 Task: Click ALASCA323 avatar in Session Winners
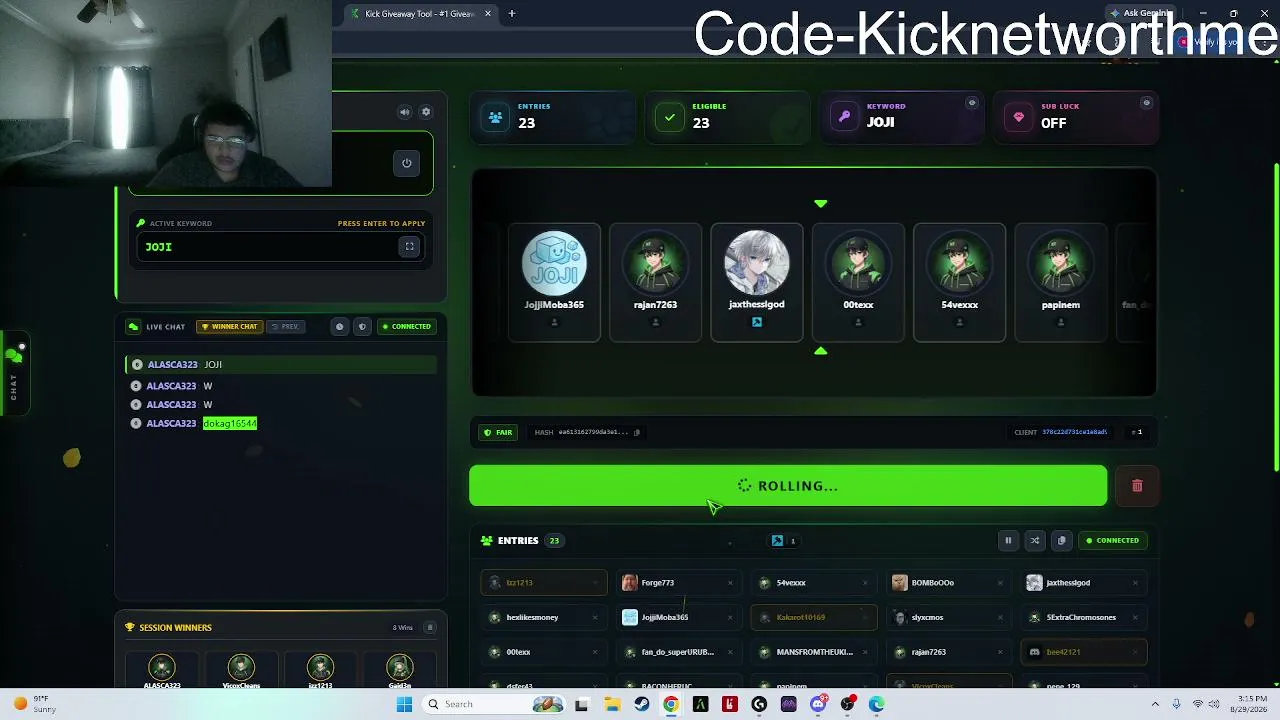tap(162, 668)
